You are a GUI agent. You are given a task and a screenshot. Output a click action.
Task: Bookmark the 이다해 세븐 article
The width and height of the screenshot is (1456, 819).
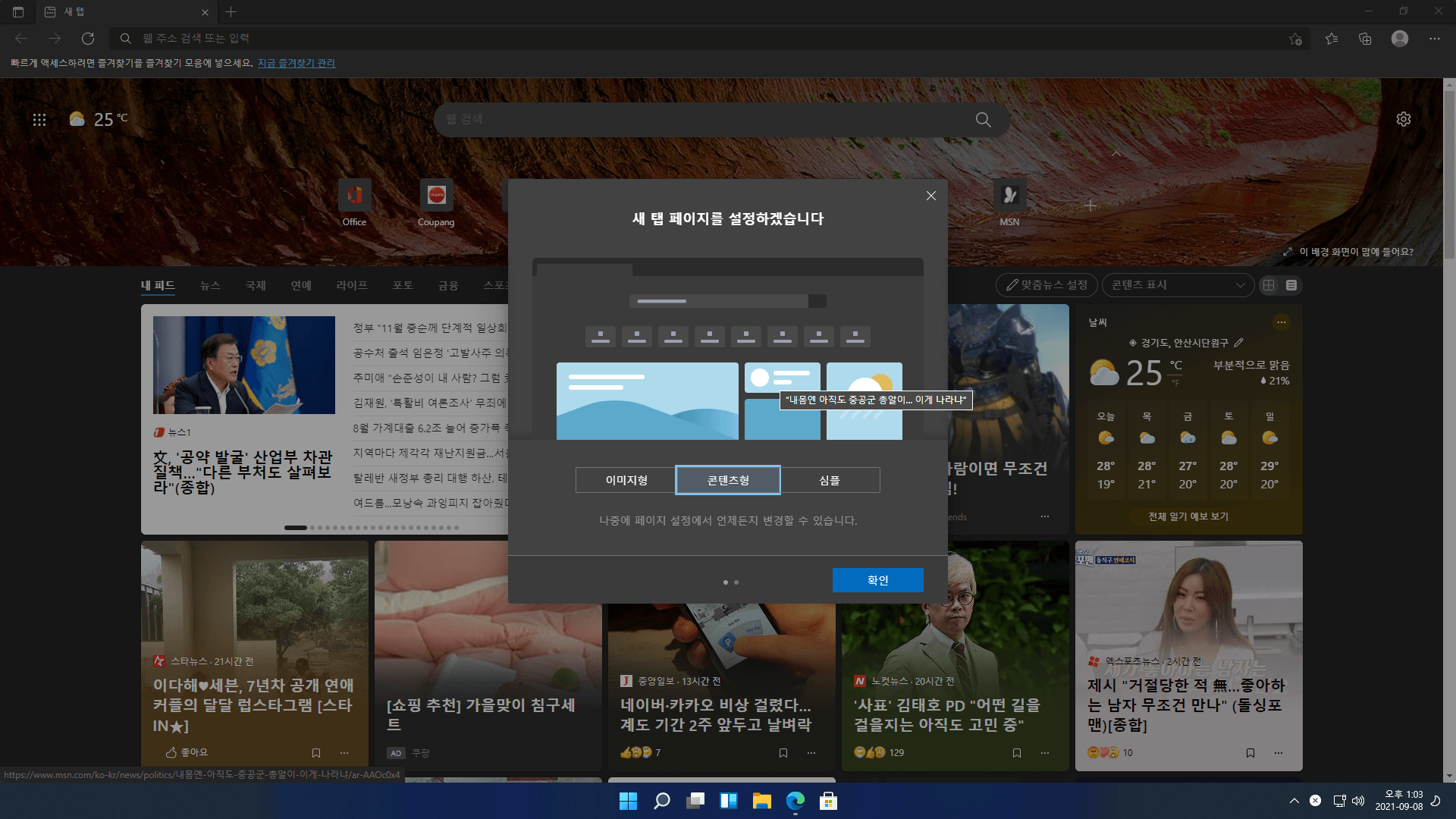[x=316, y=753]
